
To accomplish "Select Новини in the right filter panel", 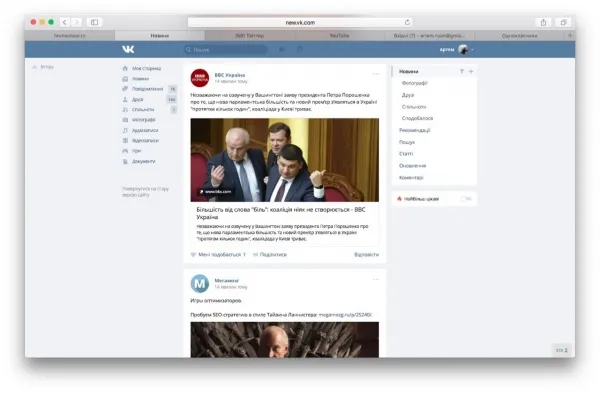I will 409,72.
